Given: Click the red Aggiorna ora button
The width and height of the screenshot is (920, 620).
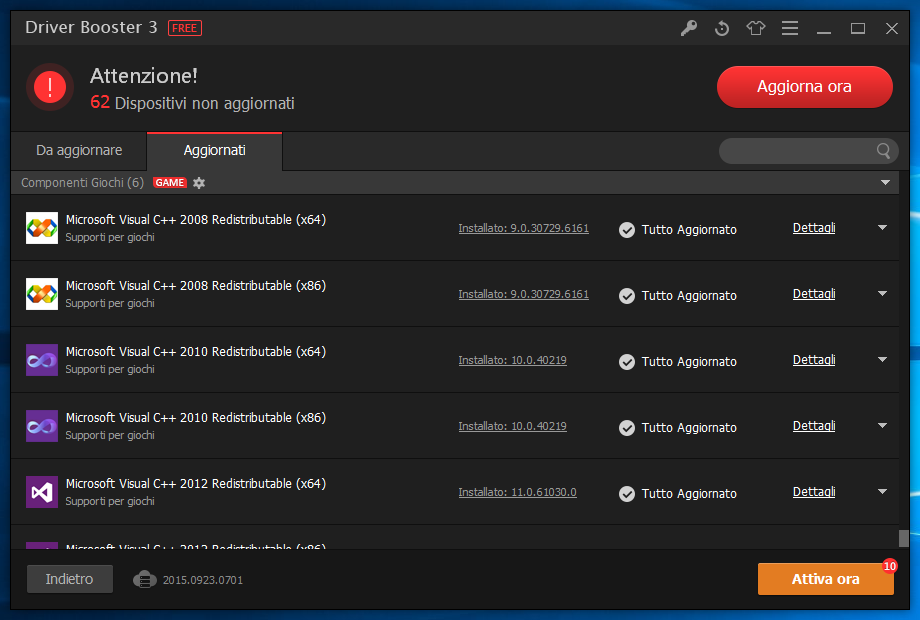Looking at the screenshot, I should click(804, 87).
